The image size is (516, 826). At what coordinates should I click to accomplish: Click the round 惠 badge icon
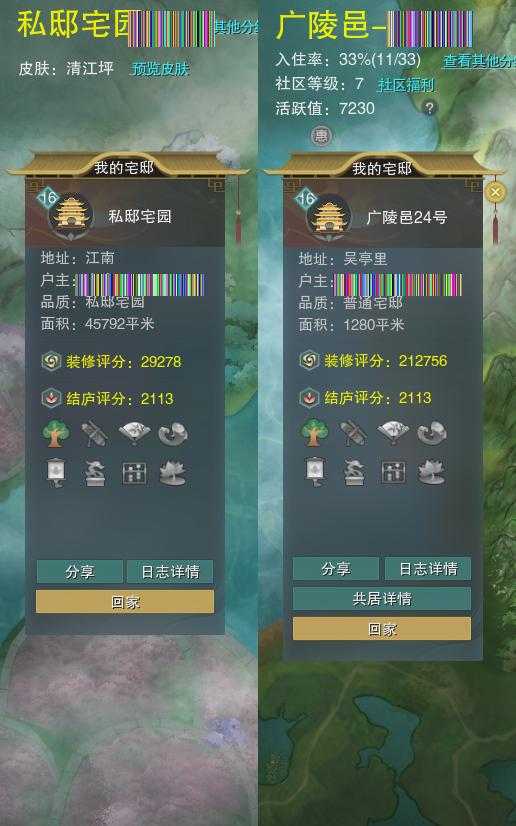pyautogui.click(x=321, y=136)
